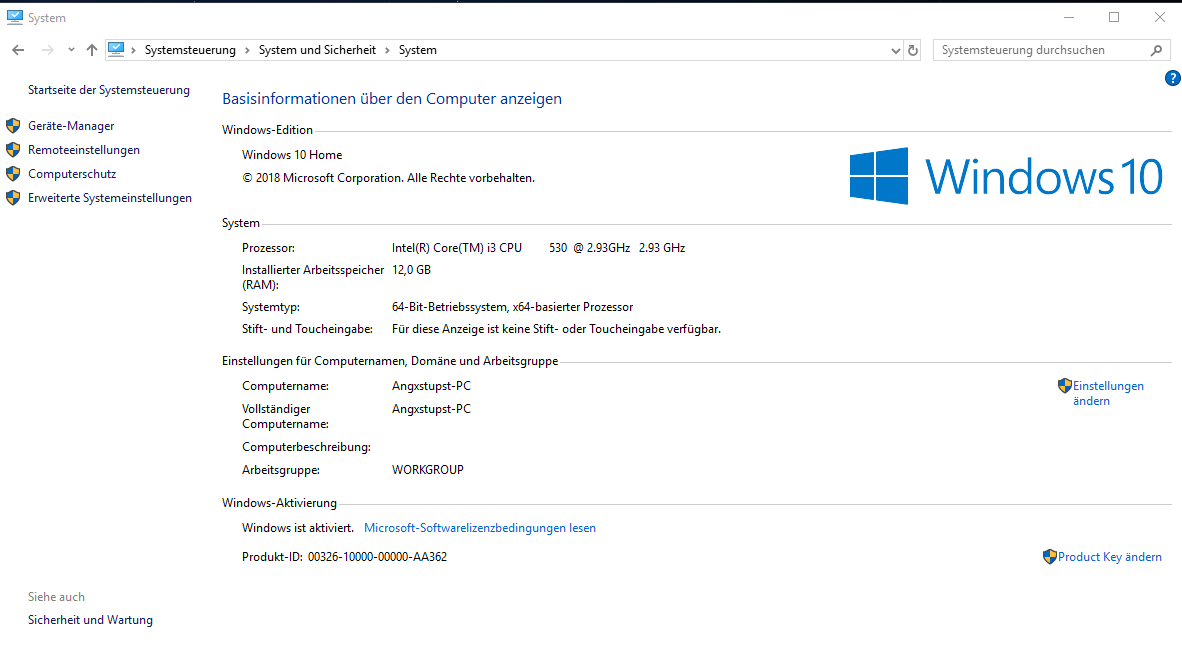Click the WORKGROUP Arbeitsgruppe value
This screenshot has width=1182, height=647.
[x=427, y=470]
